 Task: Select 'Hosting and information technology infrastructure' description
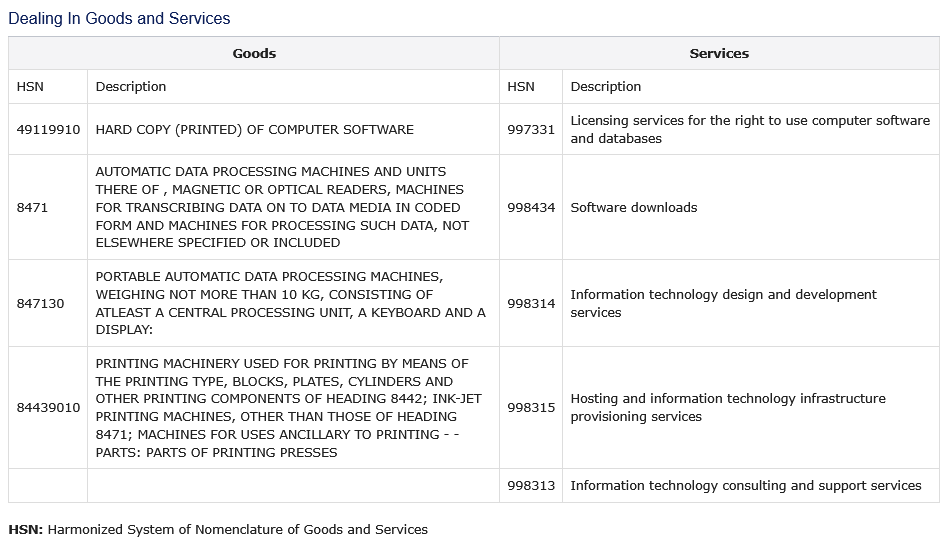[727, 408]
